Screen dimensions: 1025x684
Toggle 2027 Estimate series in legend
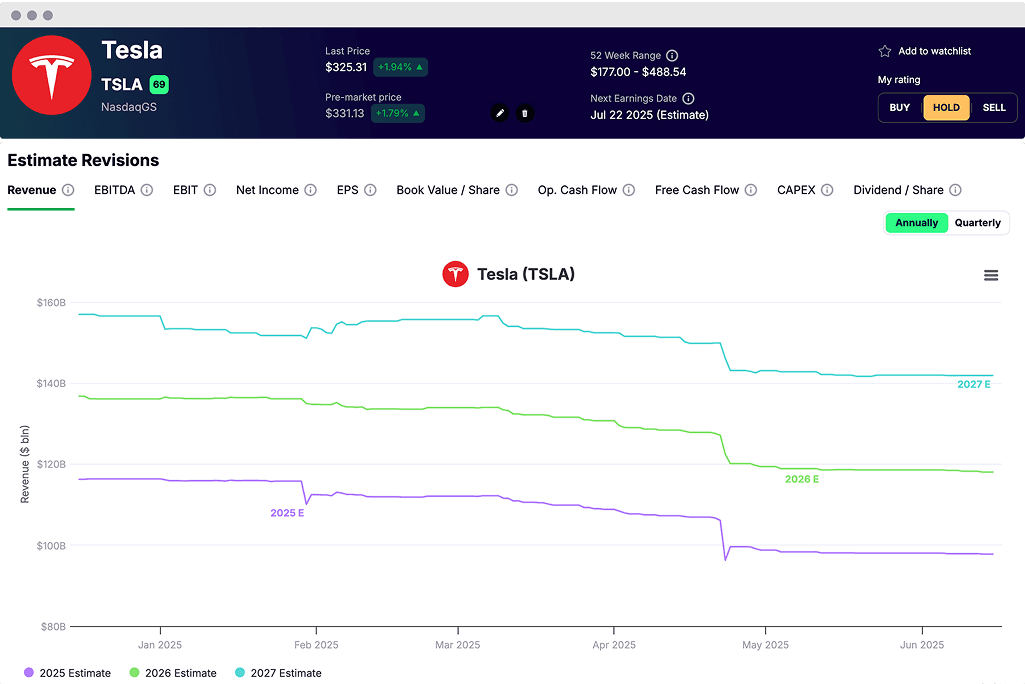[x=278, y=673]
